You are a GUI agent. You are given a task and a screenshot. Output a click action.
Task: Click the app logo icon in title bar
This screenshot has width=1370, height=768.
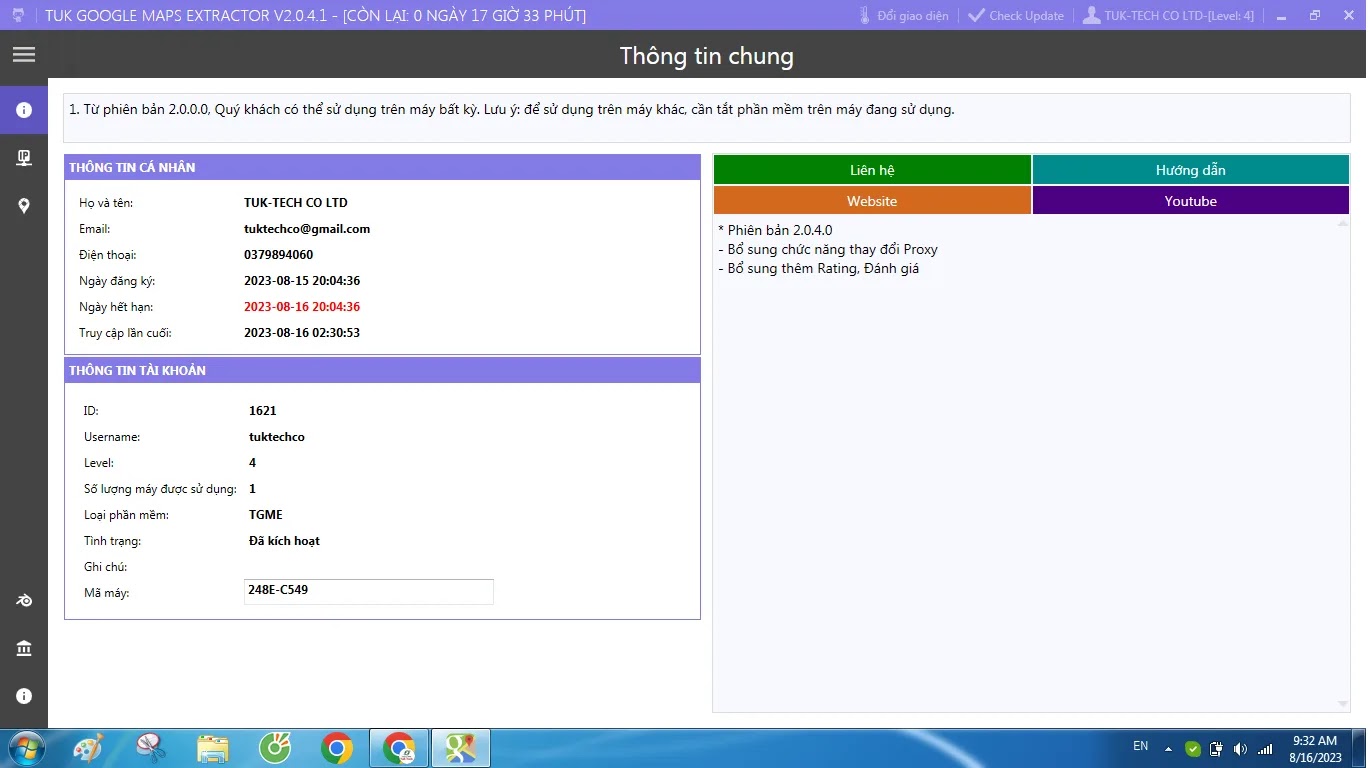[x=18, y=15]
